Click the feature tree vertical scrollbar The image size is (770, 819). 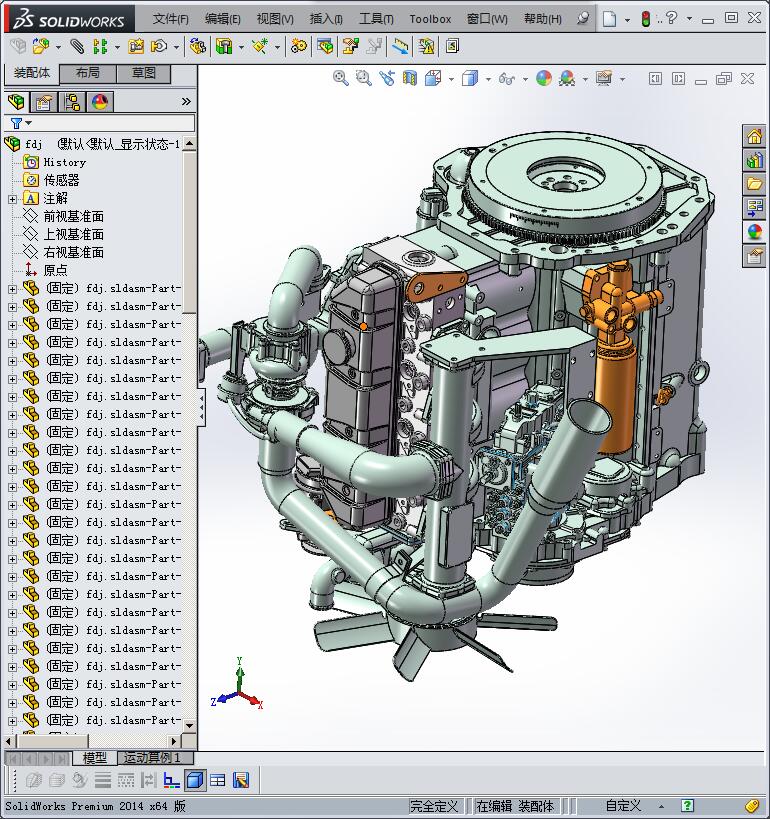(x=190, y=232)
